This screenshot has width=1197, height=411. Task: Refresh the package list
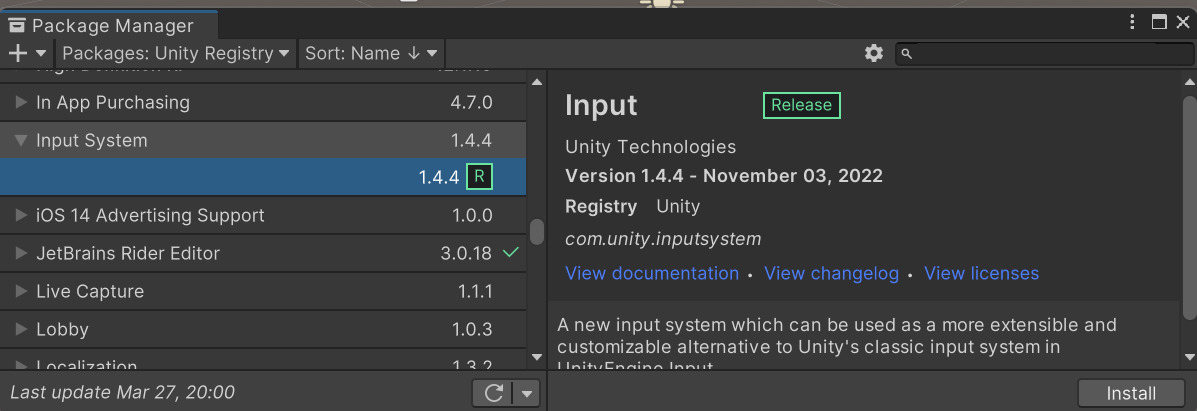[x=493, y=393]
